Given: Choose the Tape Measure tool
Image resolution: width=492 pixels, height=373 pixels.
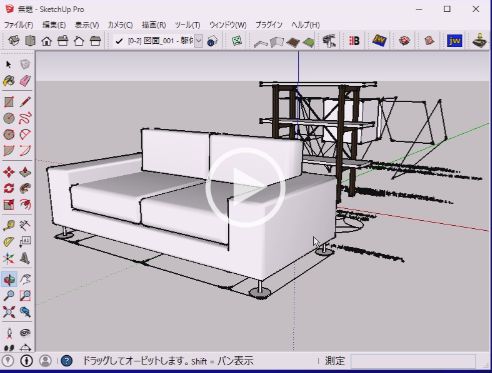Looking at the screenshot, I should tap(9, 226).
